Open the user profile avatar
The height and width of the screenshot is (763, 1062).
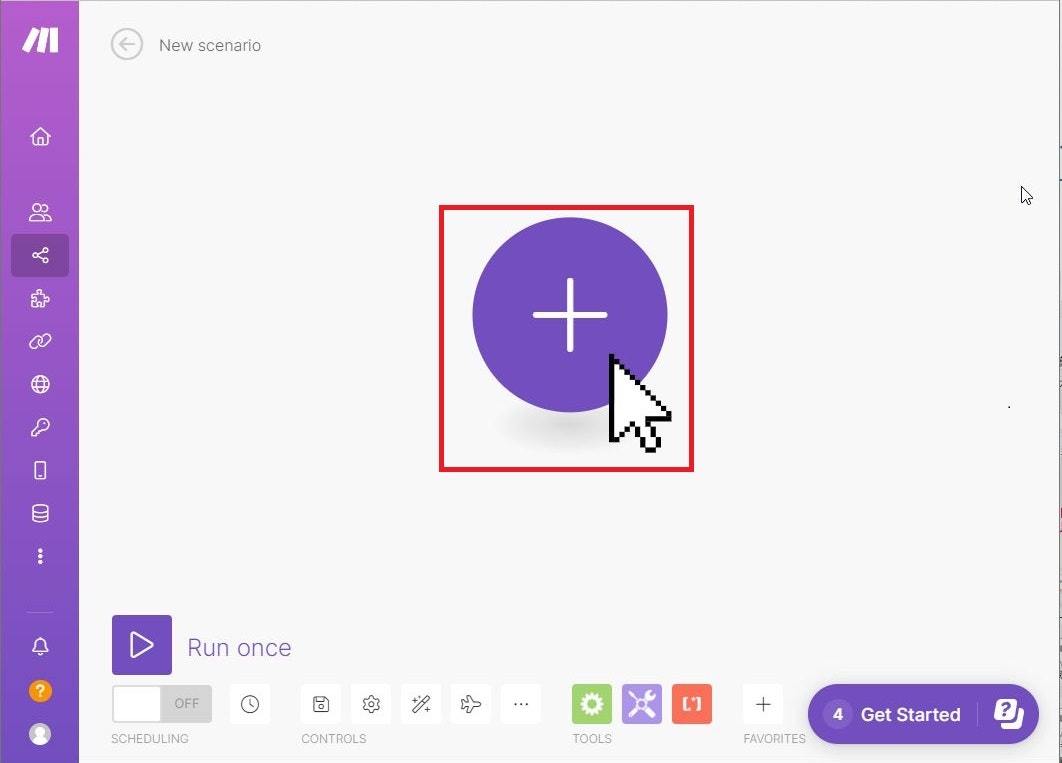coord(40,734)
